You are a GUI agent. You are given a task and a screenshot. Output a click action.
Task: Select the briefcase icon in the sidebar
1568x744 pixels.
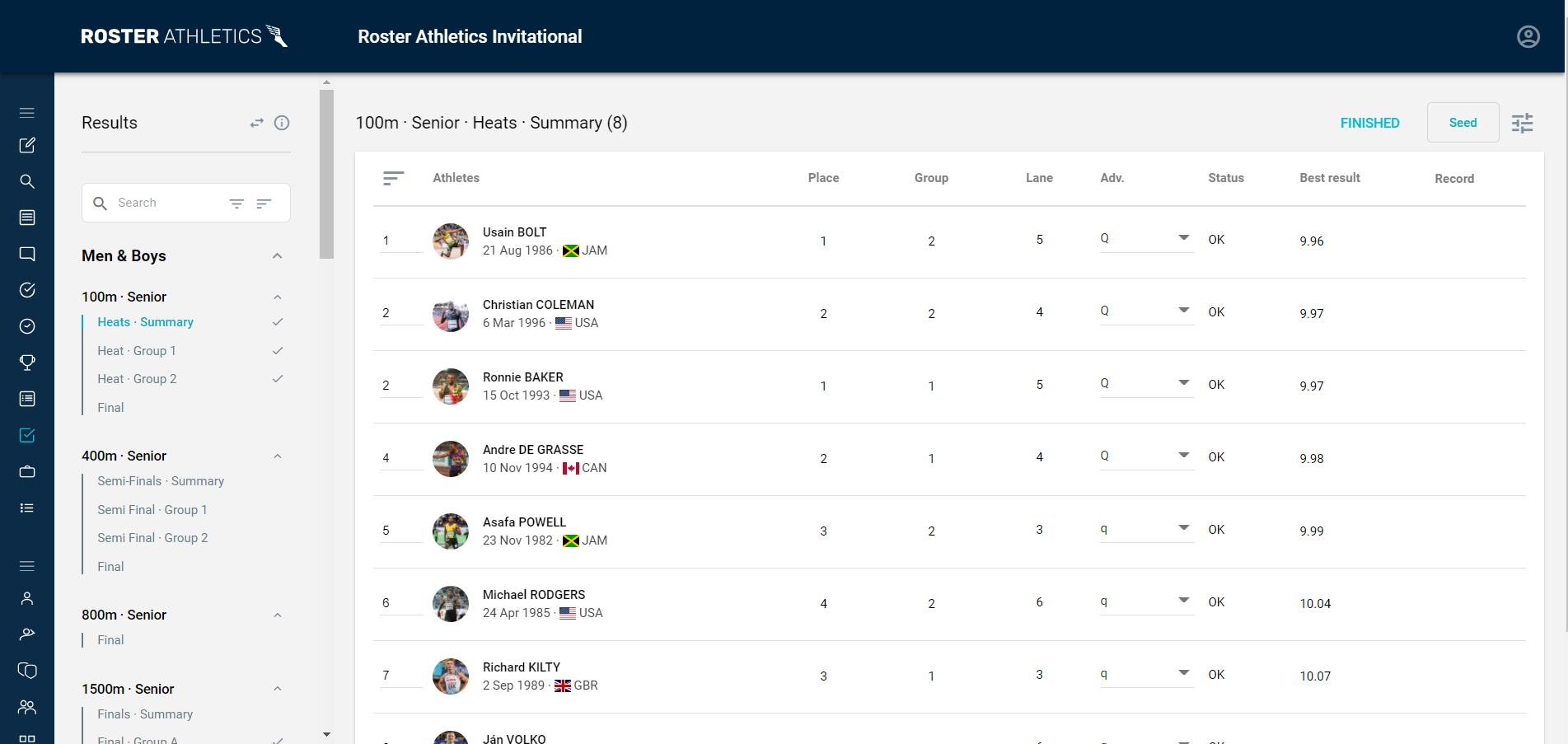(x=27, y=471)
